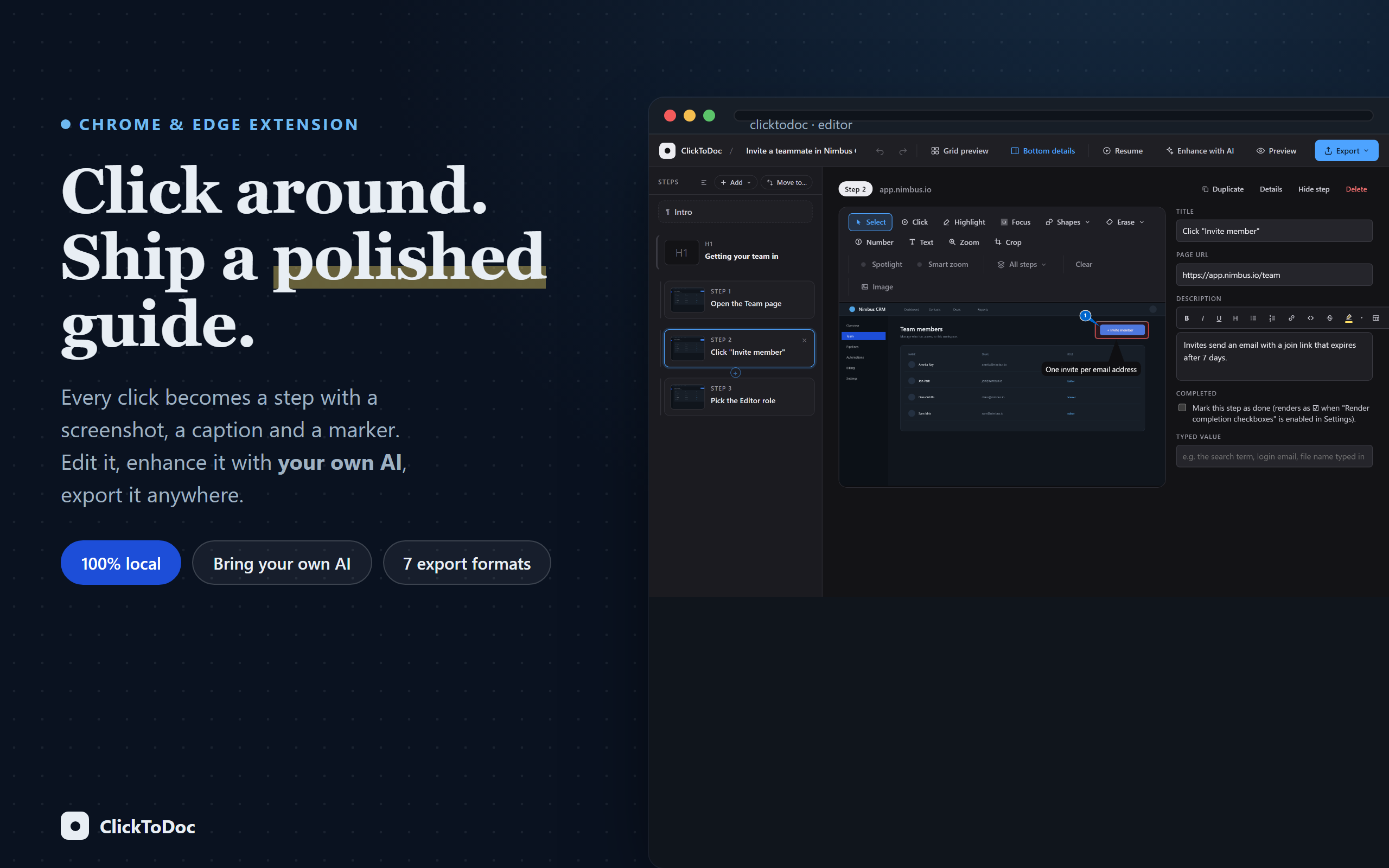Open the Export dropdown
This screenshot has height=868, width=1389.
pos(1347,151)
